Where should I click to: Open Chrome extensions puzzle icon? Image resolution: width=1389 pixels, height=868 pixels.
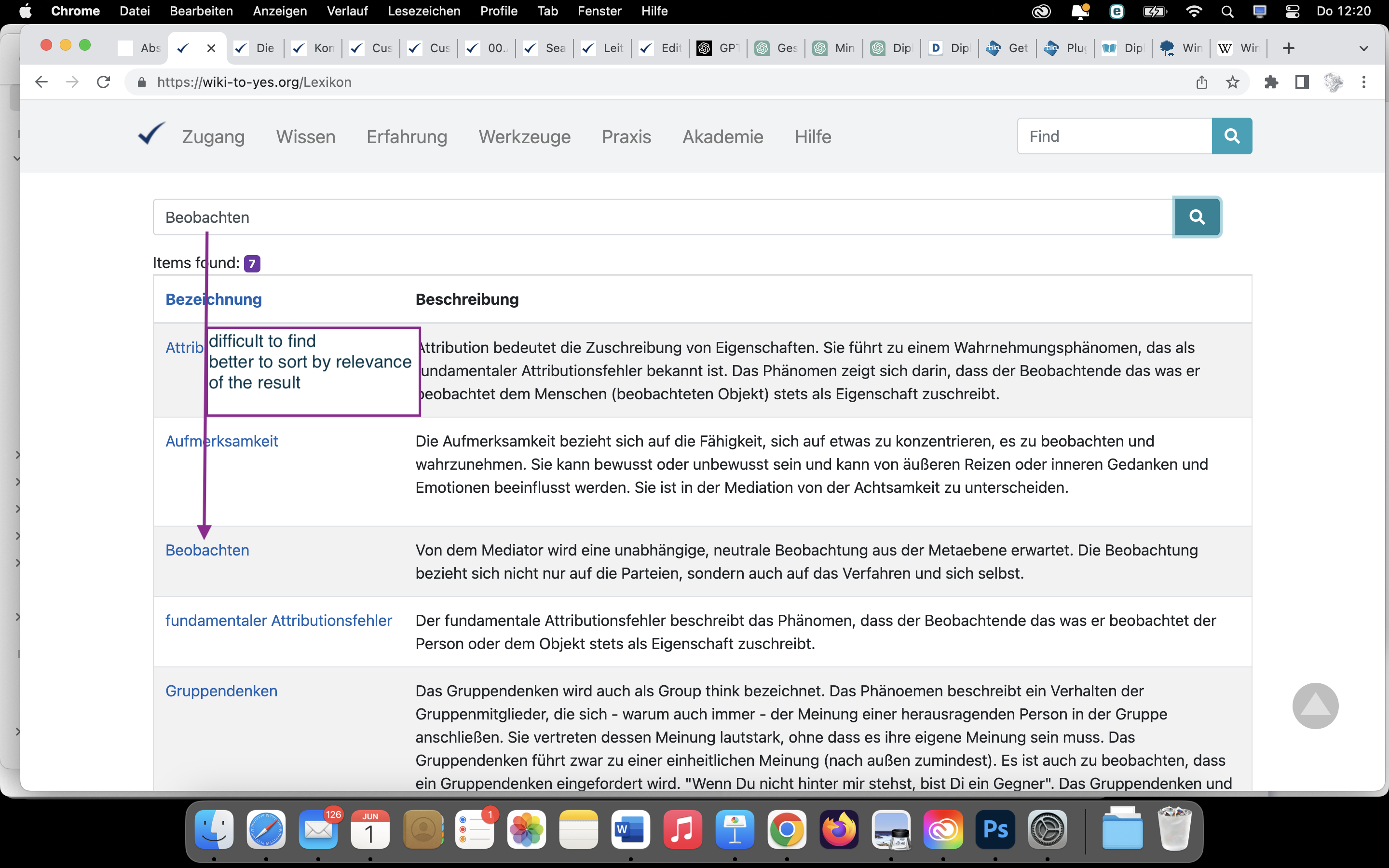(1271, 82)
